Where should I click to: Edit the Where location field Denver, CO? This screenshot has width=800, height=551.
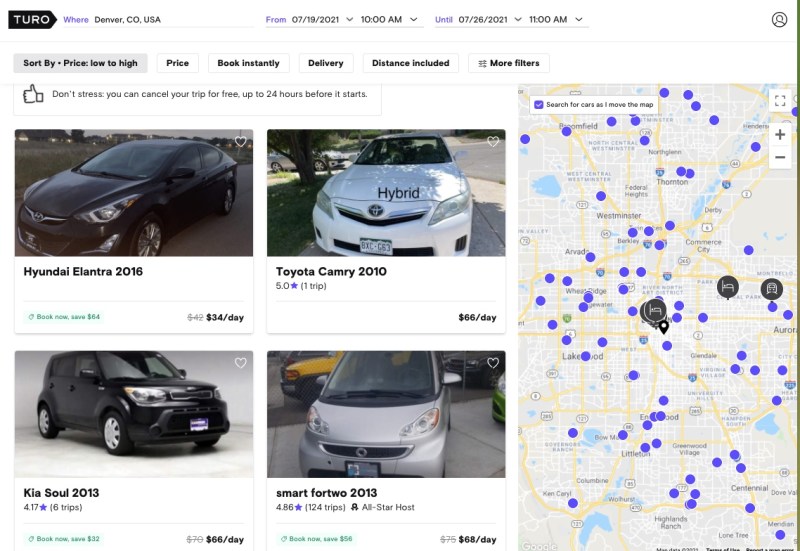(173, 19)
